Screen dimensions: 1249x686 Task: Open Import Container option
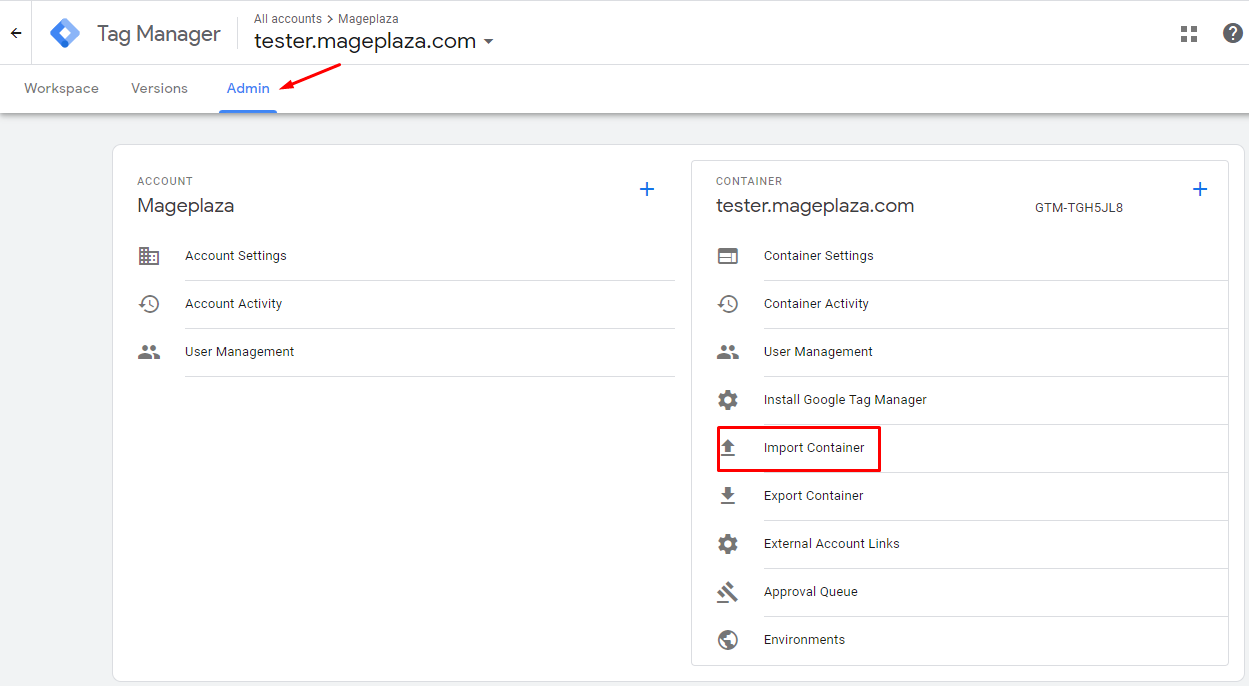814,448
